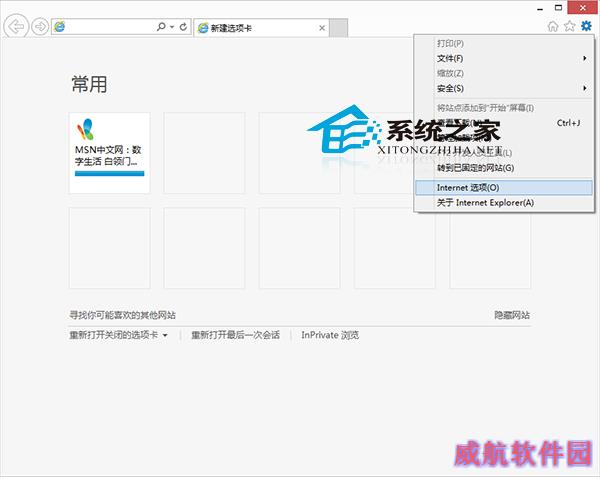Open a new blank tab button
Screen dimensions: 600x477
(x=339, y=28)
